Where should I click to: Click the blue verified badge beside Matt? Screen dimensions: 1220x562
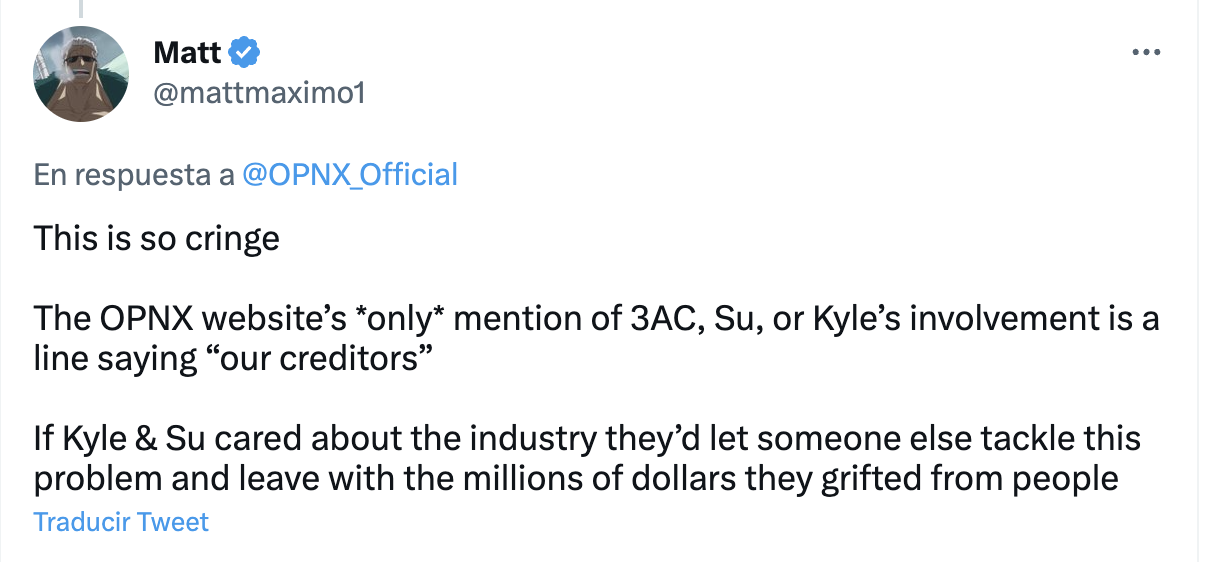pyautogui.click(x=246, y=52)
